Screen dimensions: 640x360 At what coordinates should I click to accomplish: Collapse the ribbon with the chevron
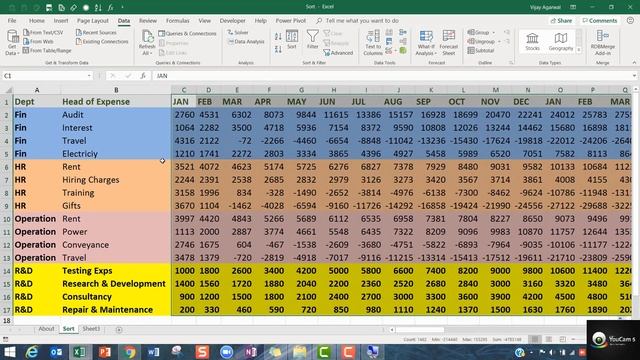pos(634,63)
